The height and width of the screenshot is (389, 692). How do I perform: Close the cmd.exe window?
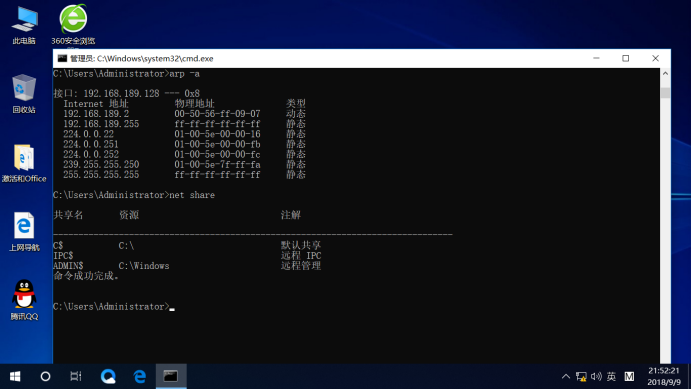[655, 58]
